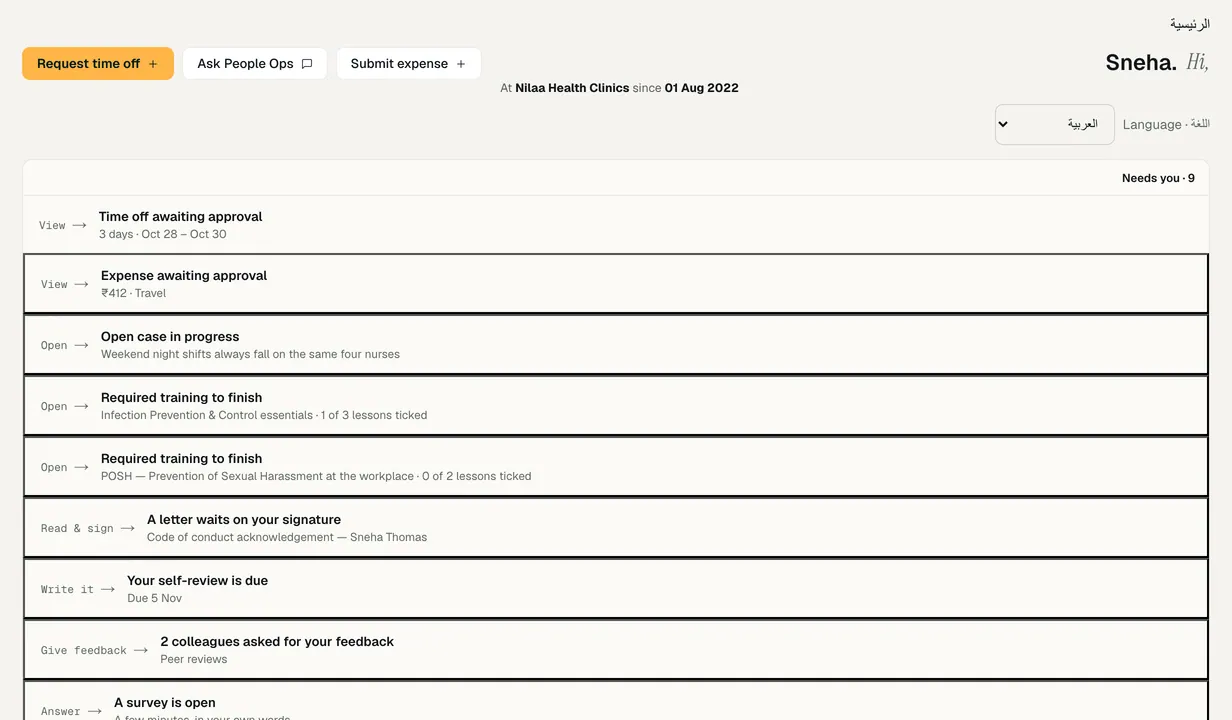Viewport: 1232px width, 720px height.
Task: Open Ask People Ops
Action: coord(255,63)
